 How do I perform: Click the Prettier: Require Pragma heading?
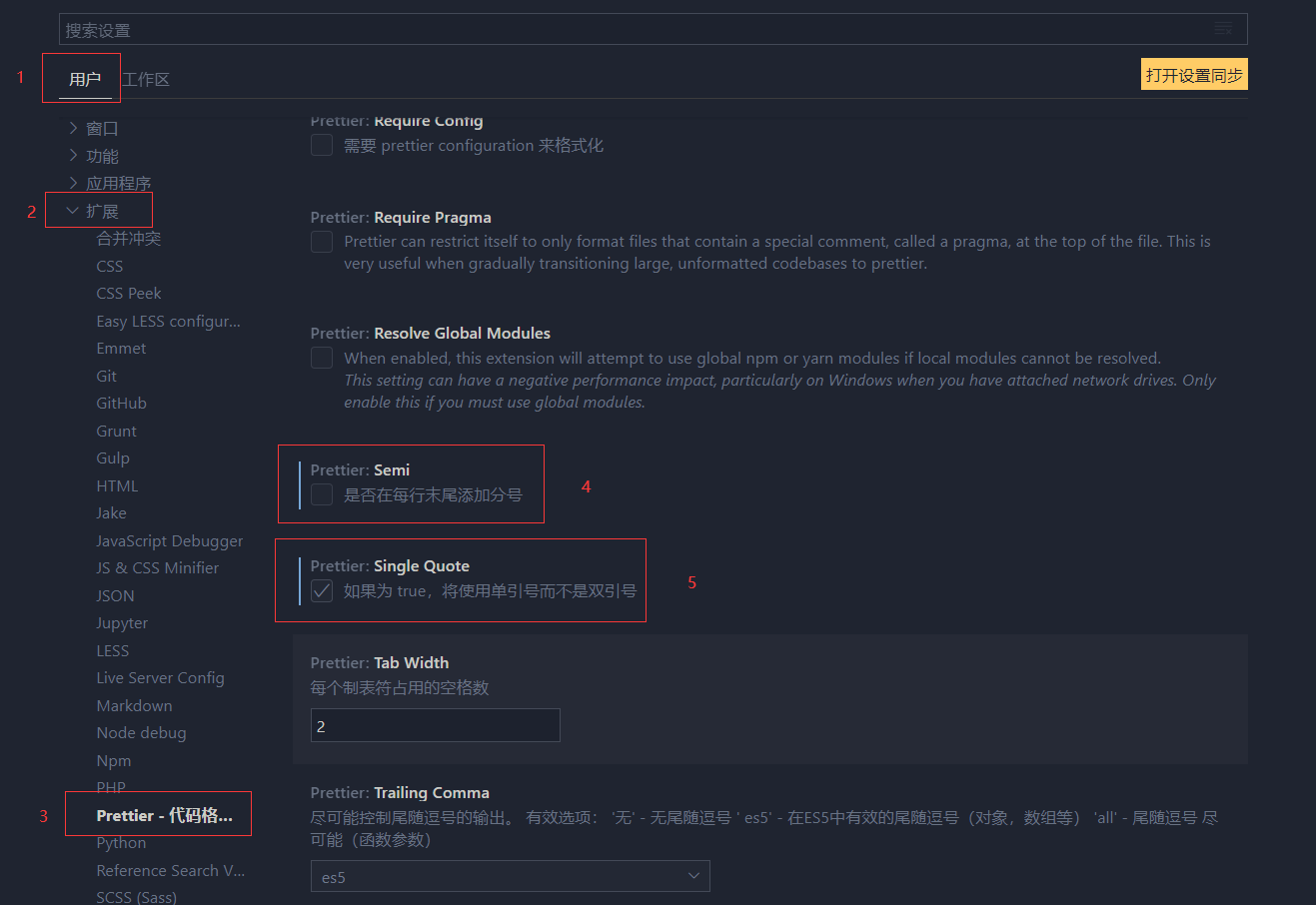pos(401,217)
